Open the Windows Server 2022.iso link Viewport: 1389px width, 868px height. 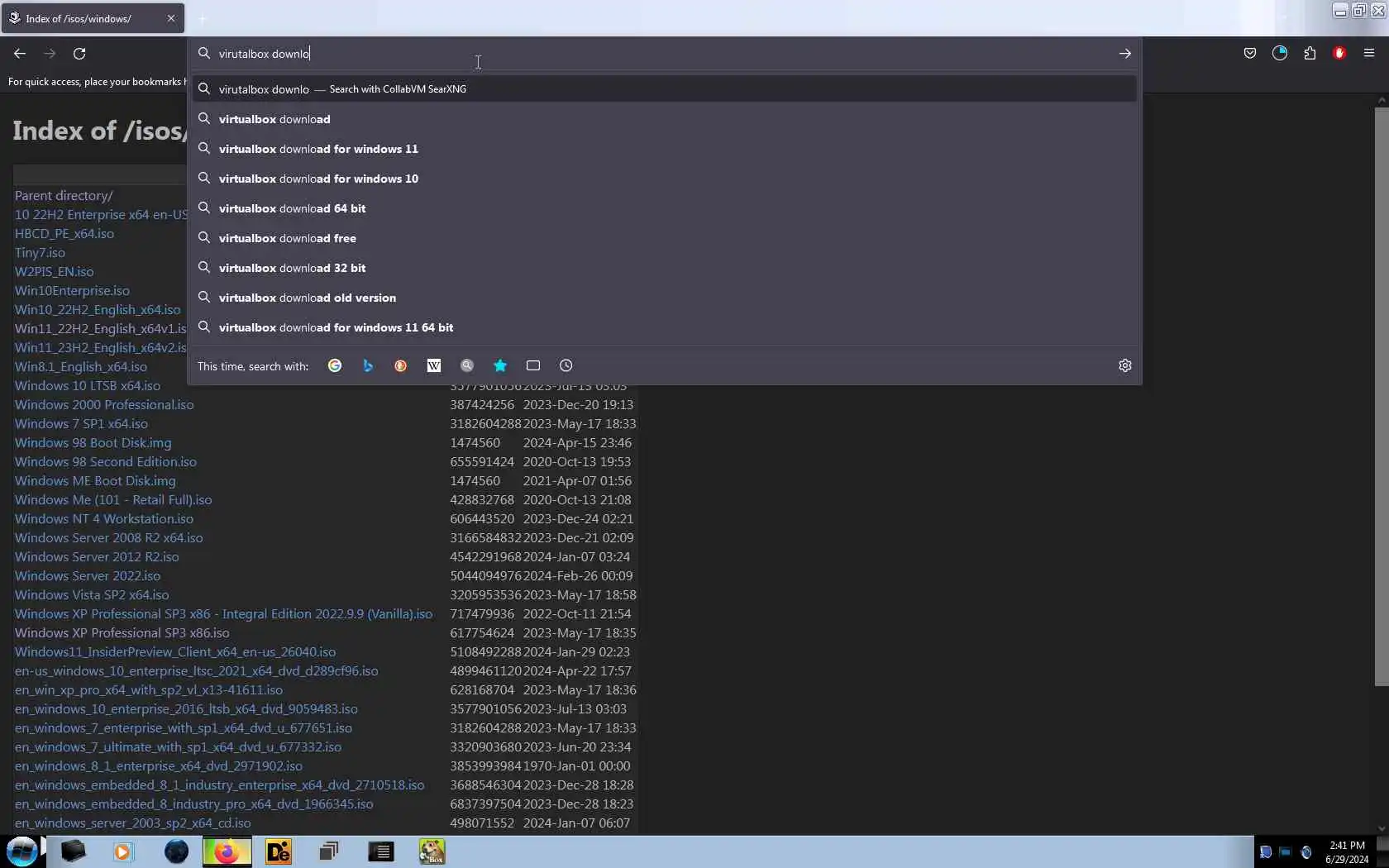[88, 576]
